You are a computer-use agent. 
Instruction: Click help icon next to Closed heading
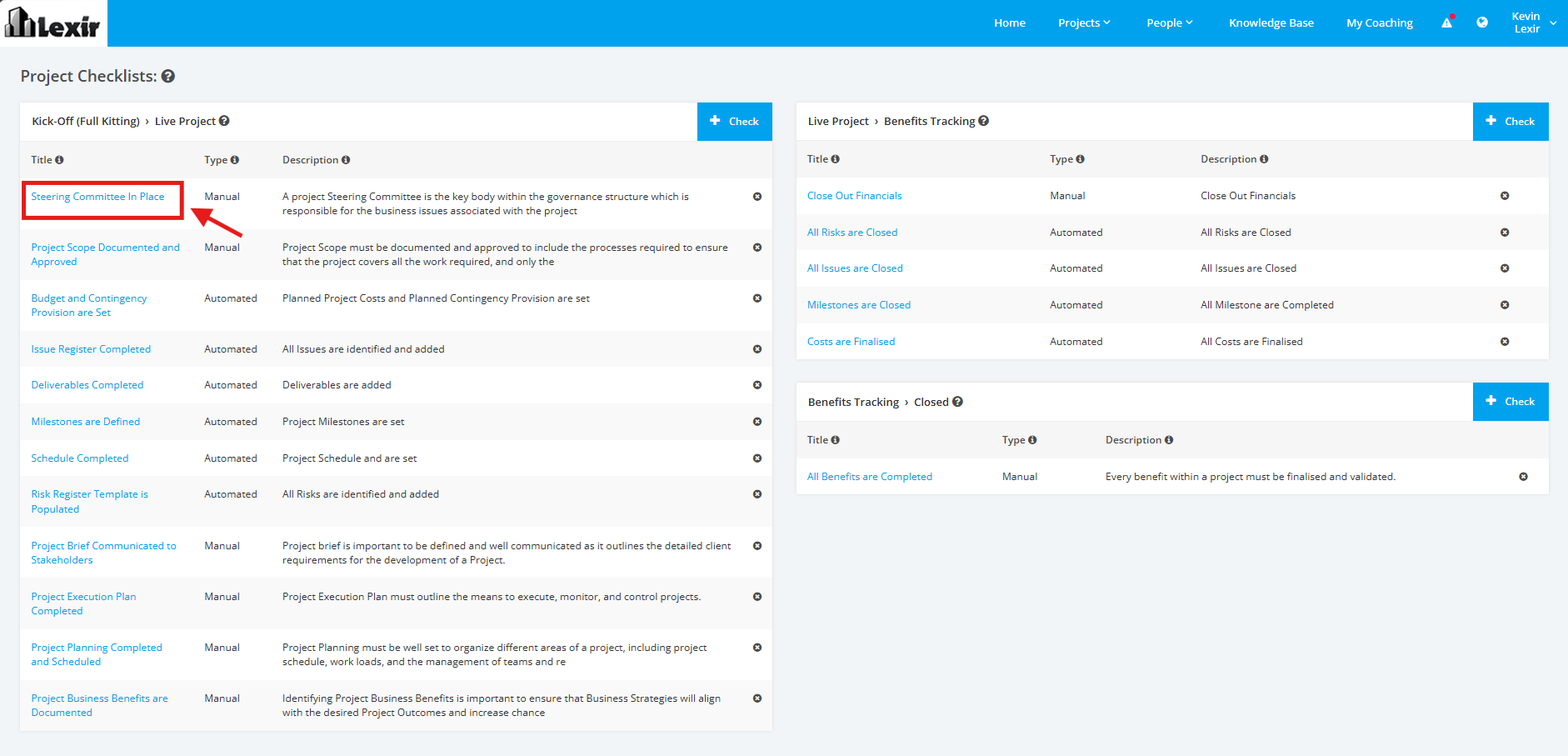(958, 402)
